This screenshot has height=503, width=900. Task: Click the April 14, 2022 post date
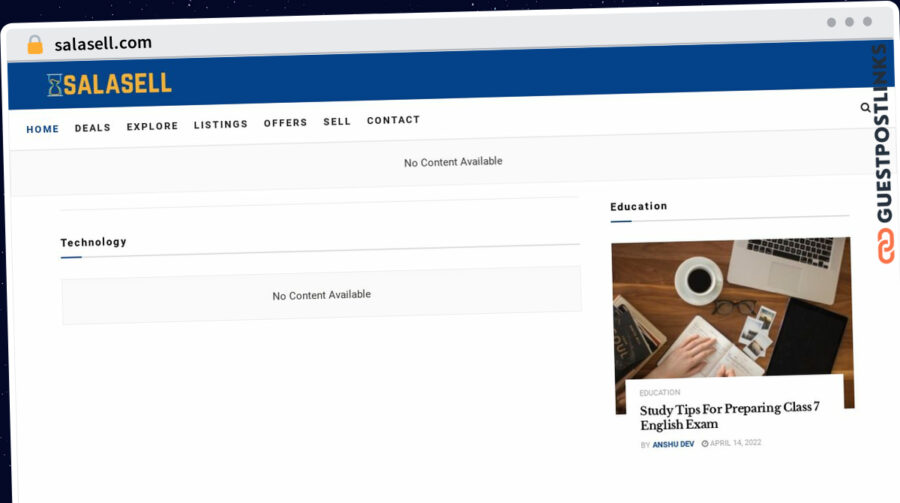[735, 443]
